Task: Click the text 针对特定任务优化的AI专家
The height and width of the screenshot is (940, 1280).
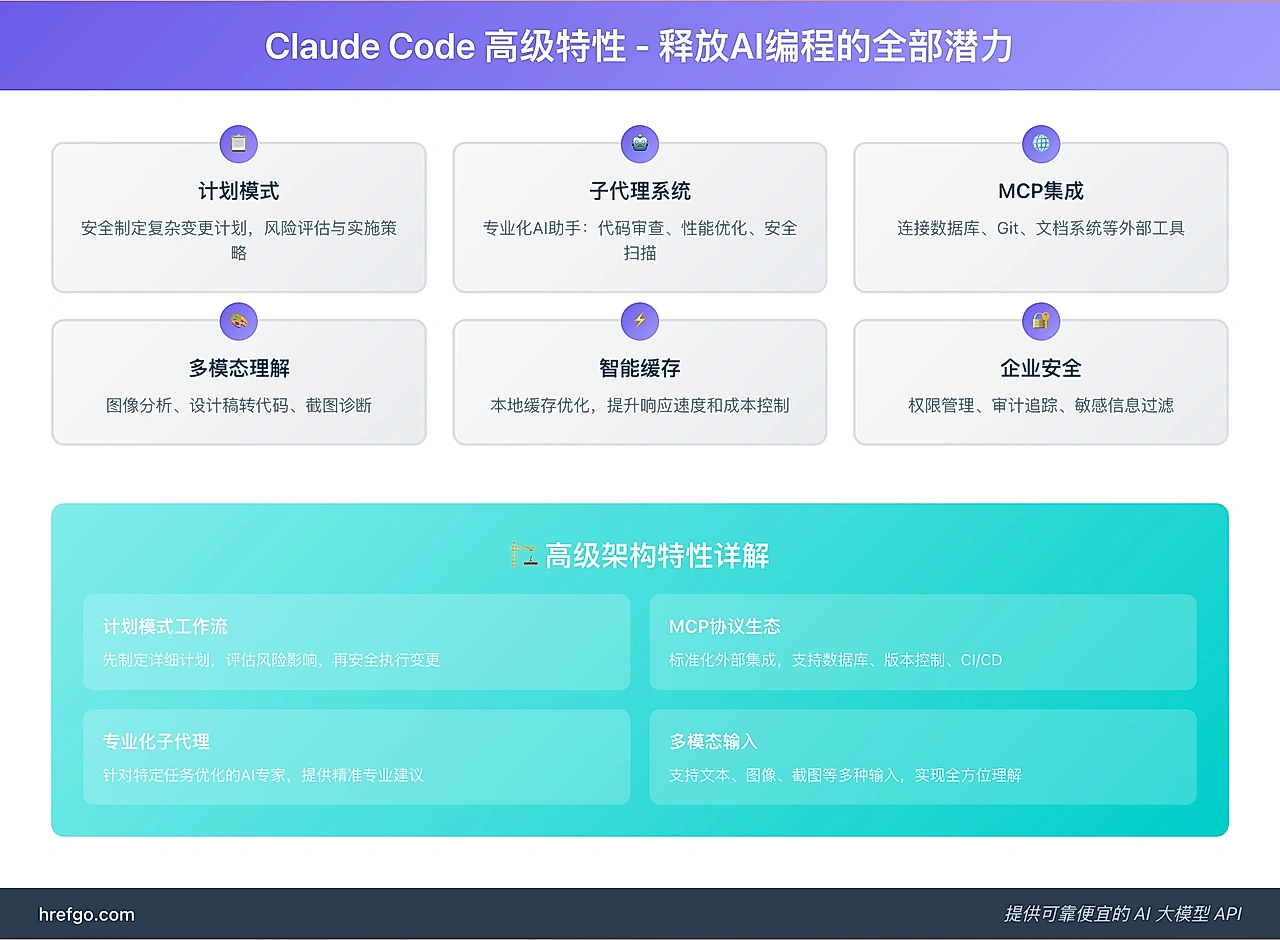Action: pyautogui.click(x=263, y=775)
